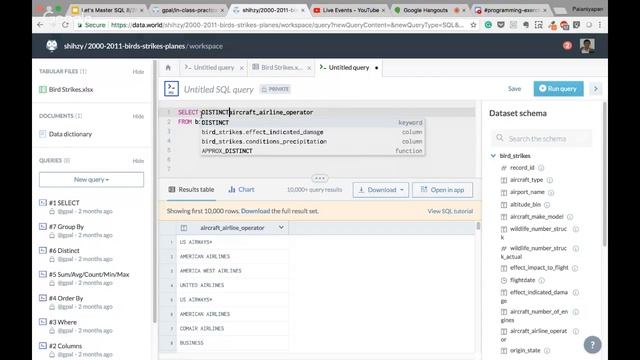Click the flightdate schema column
The image size is (640, 360).
pyautogui.click(x=522, y=280)
